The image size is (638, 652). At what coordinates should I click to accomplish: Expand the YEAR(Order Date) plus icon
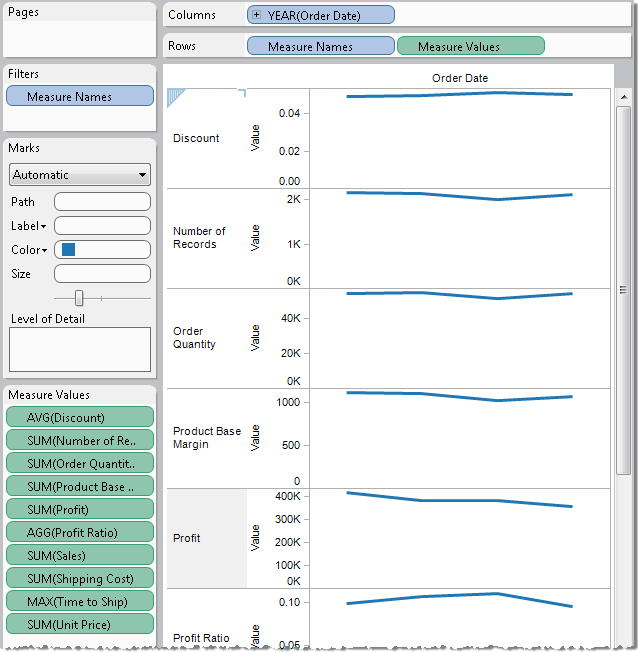[257, 15]
